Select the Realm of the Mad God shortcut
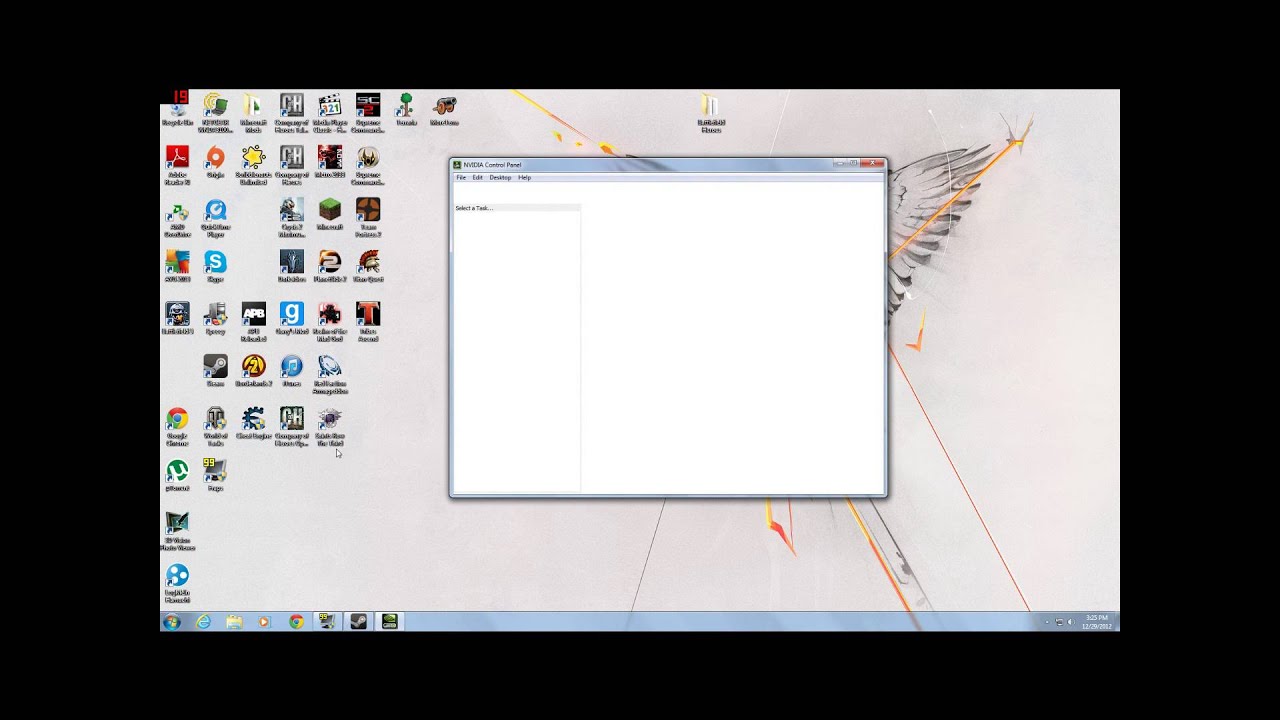This screenshot has height=720, width=1280. 330,322
